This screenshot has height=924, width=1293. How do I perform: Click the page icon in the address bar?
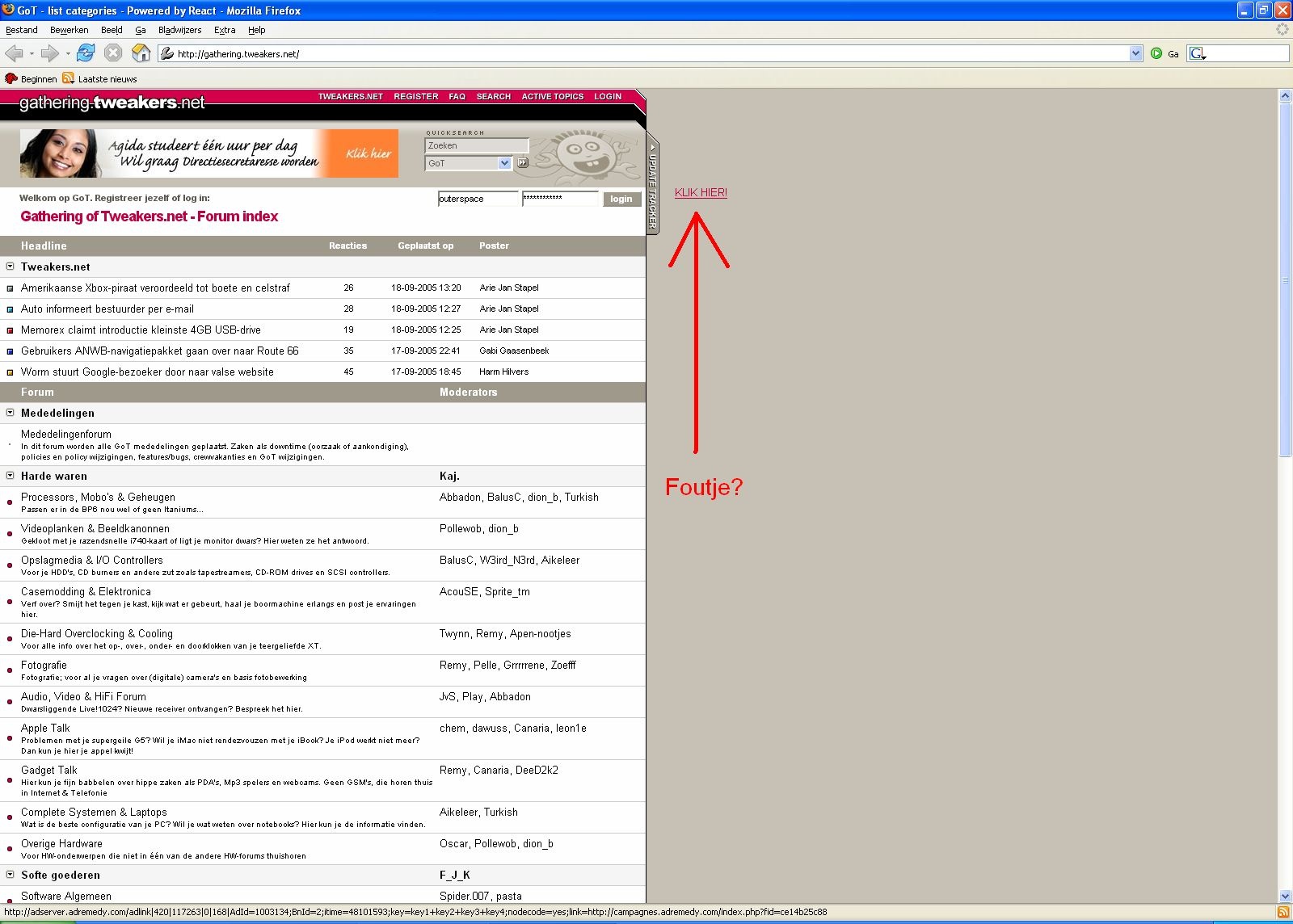[x=167, y=53]
